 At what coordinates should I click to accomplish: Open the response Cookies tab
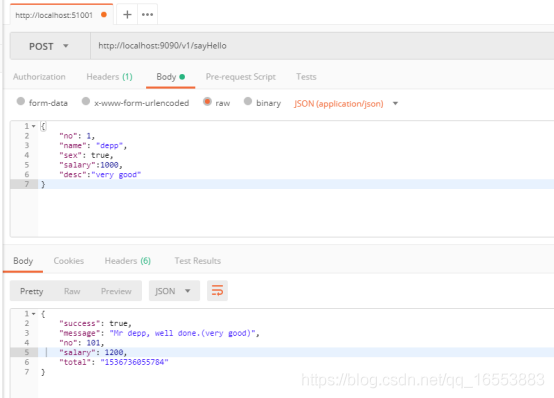[69, 261]
